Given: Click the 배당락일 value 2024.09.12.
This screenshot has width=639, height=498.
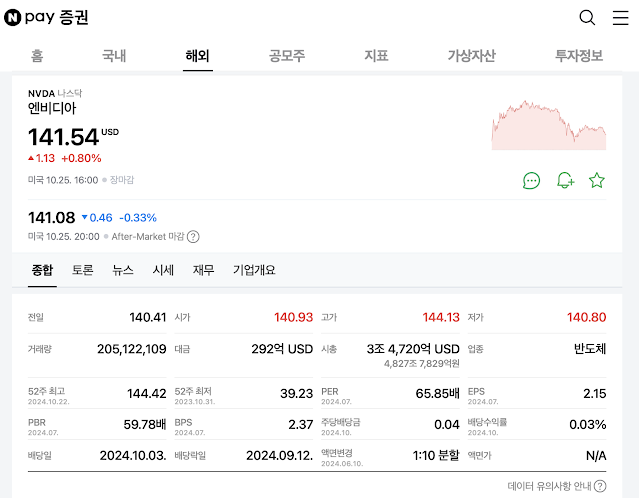Looking at the screenshot, I should [279, 456].
